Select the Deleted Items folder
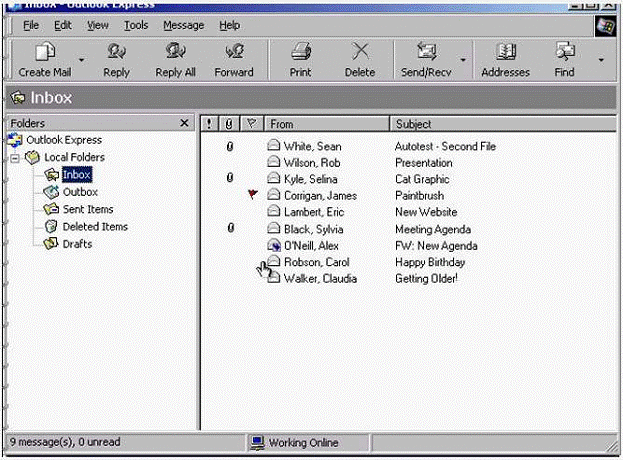The height and width of the screenshot is (460, 623). [x=95, y=227]
